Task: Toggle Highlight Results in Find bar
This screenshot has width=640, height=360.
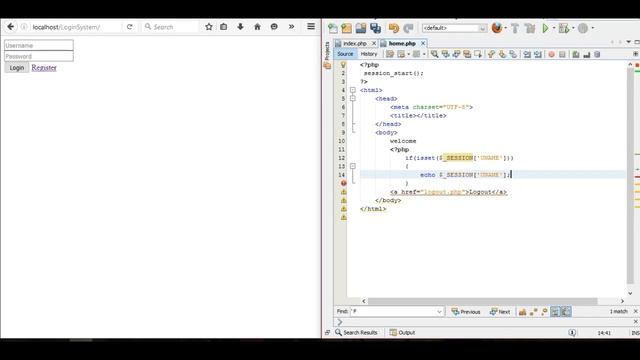Action: [555, 312]
